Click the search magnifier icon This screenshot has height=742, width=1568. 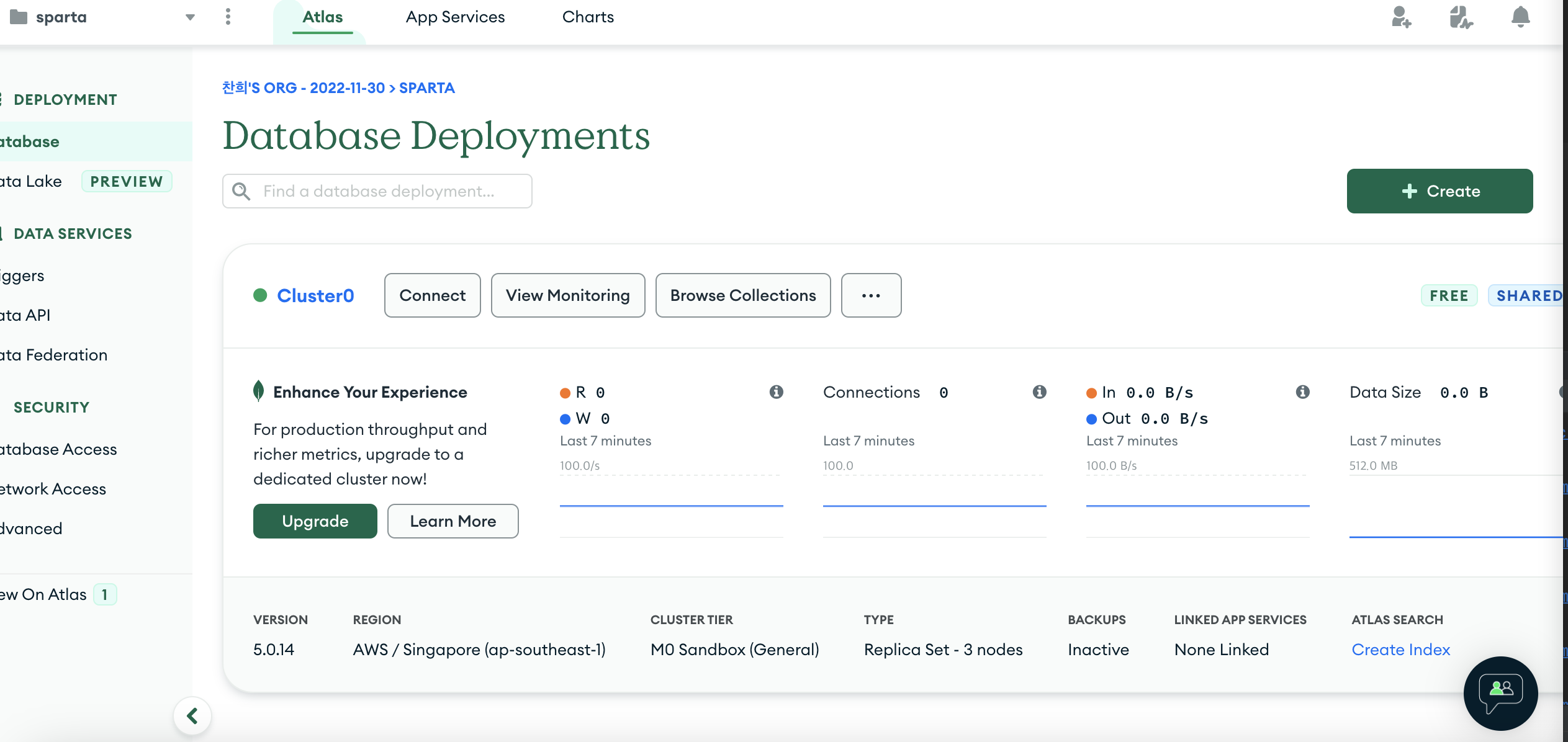241,191
